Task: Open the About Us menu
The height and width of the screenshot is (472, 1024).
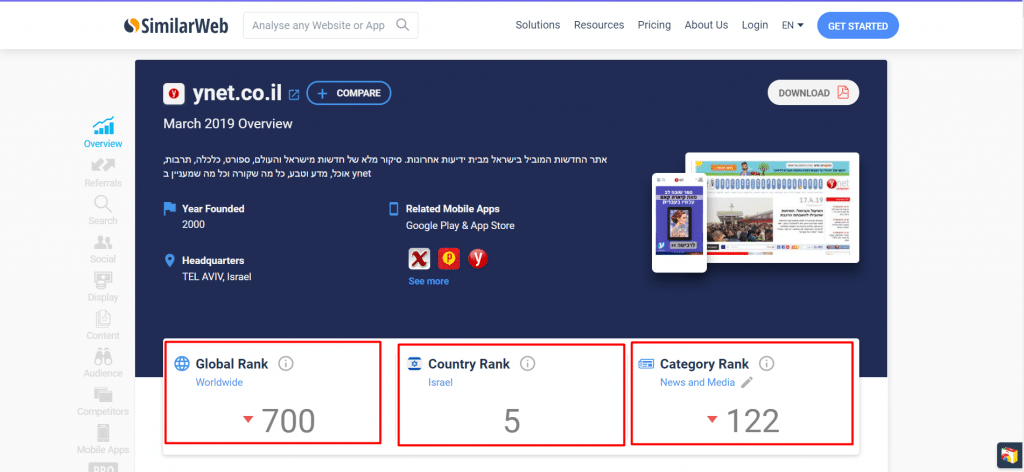Action: (x=706, y=25)
